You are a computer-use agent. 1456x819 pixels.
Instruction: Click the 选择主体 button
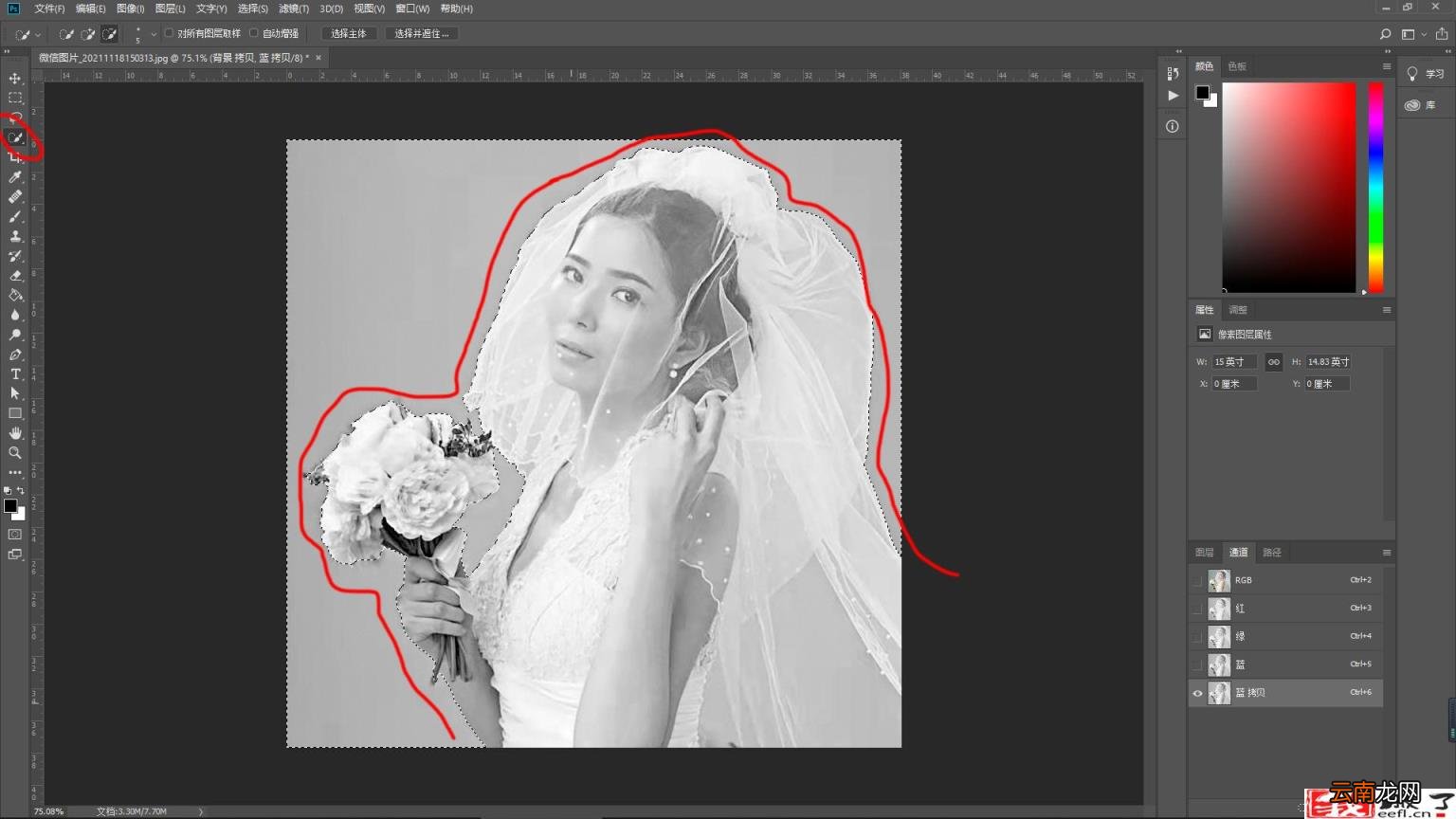tap(349, 33)
